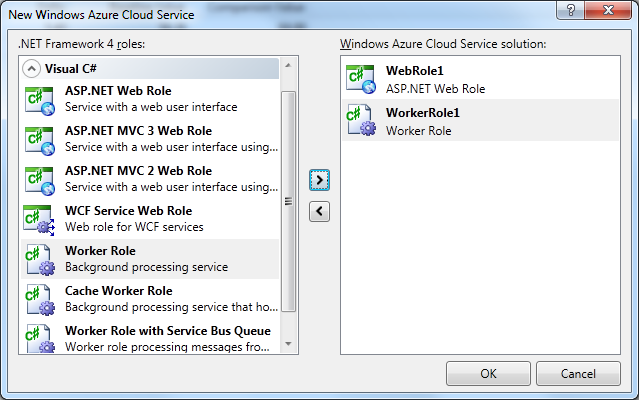Cancel the New Cloud Service dialog

pyautogui.click(x=578, y=373)
